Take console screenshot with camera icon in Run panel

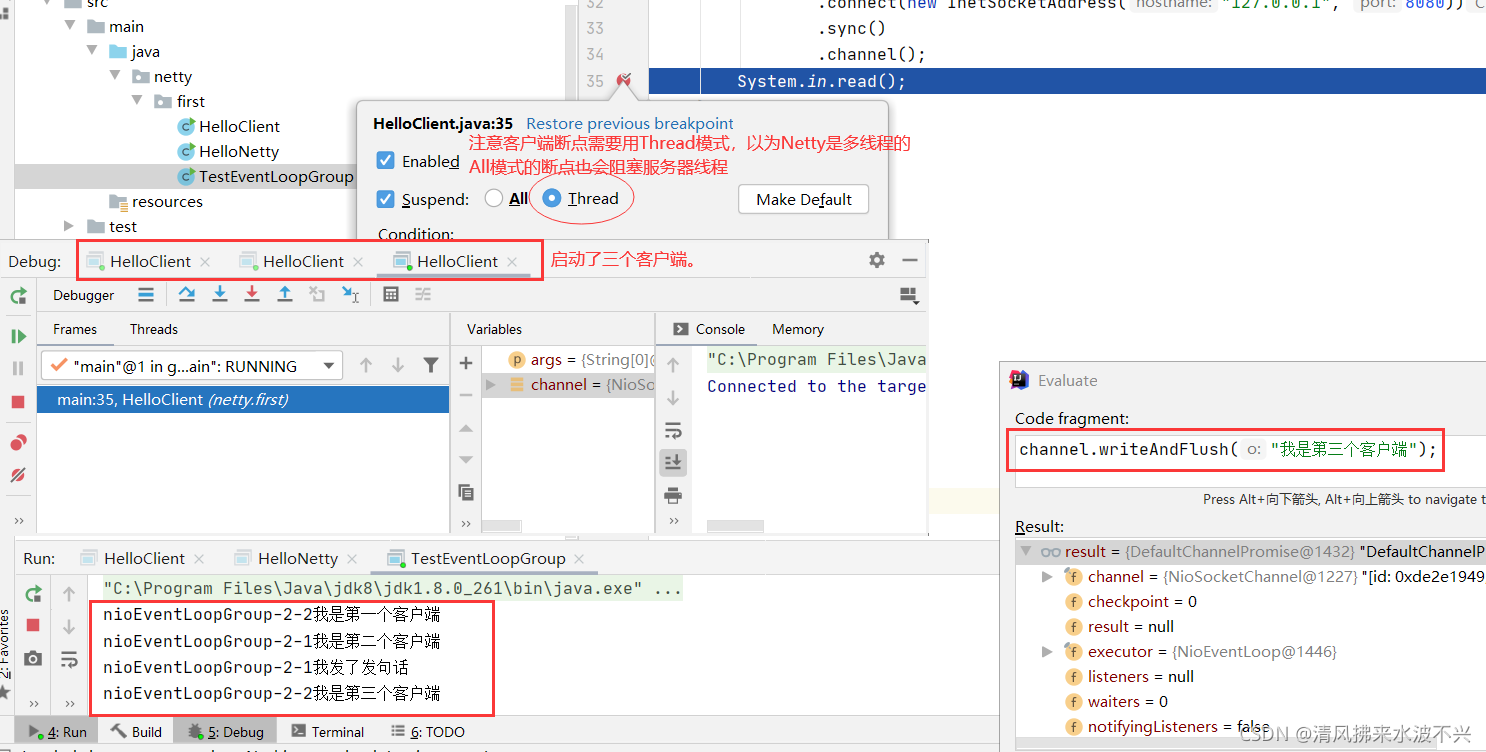point(33,657)
